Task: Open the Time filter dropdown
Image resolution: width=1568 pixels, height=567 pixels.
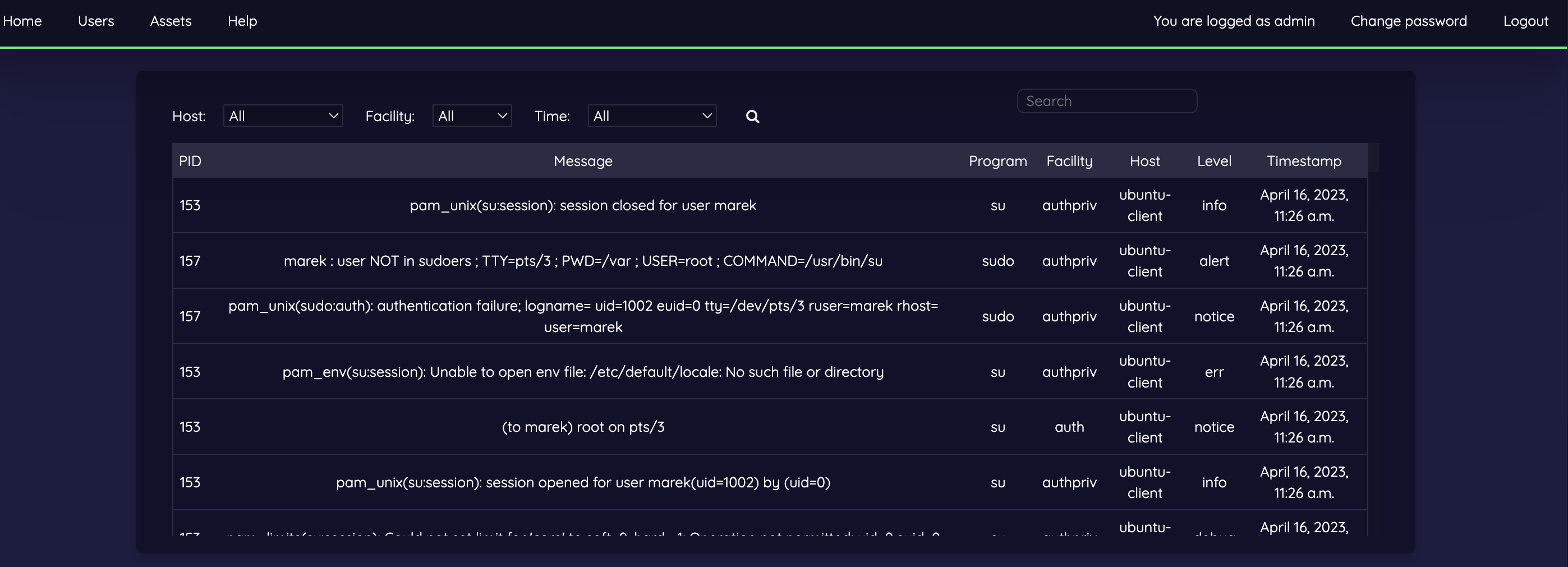Action: click(x=651, y=116)
